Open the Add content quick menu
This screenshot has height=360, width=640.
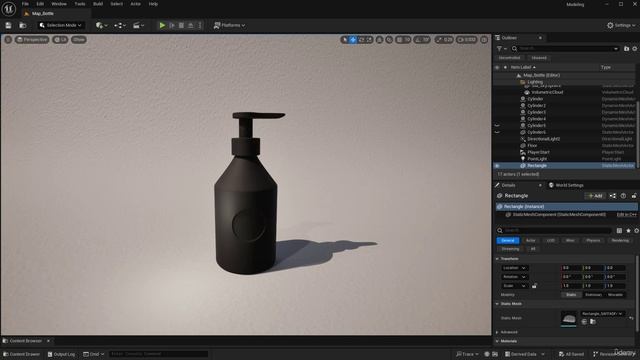point(101,25)
